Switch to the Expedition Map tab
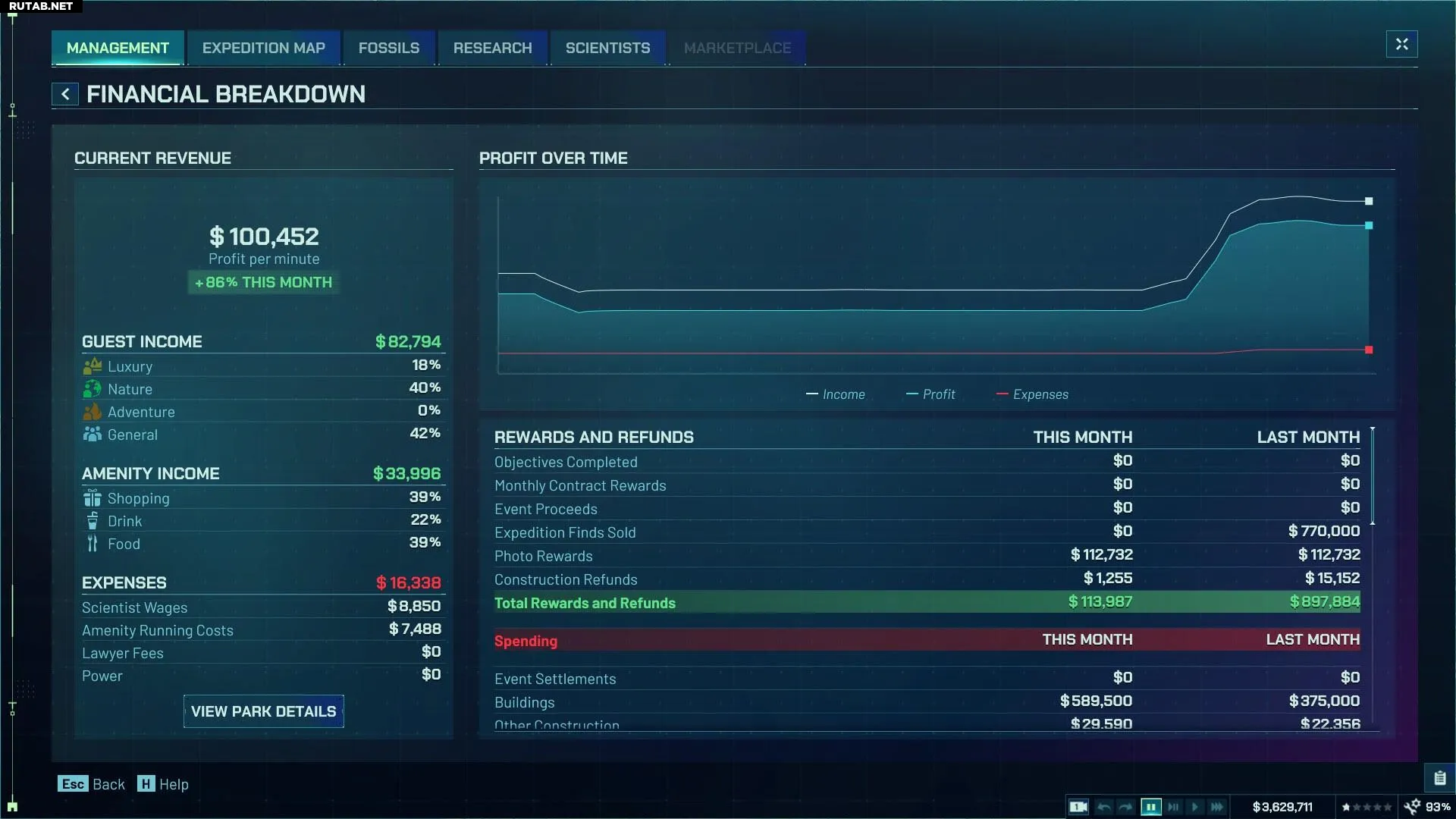The image size is (1456, 819). pyautogui.click(x=263, y=48)
